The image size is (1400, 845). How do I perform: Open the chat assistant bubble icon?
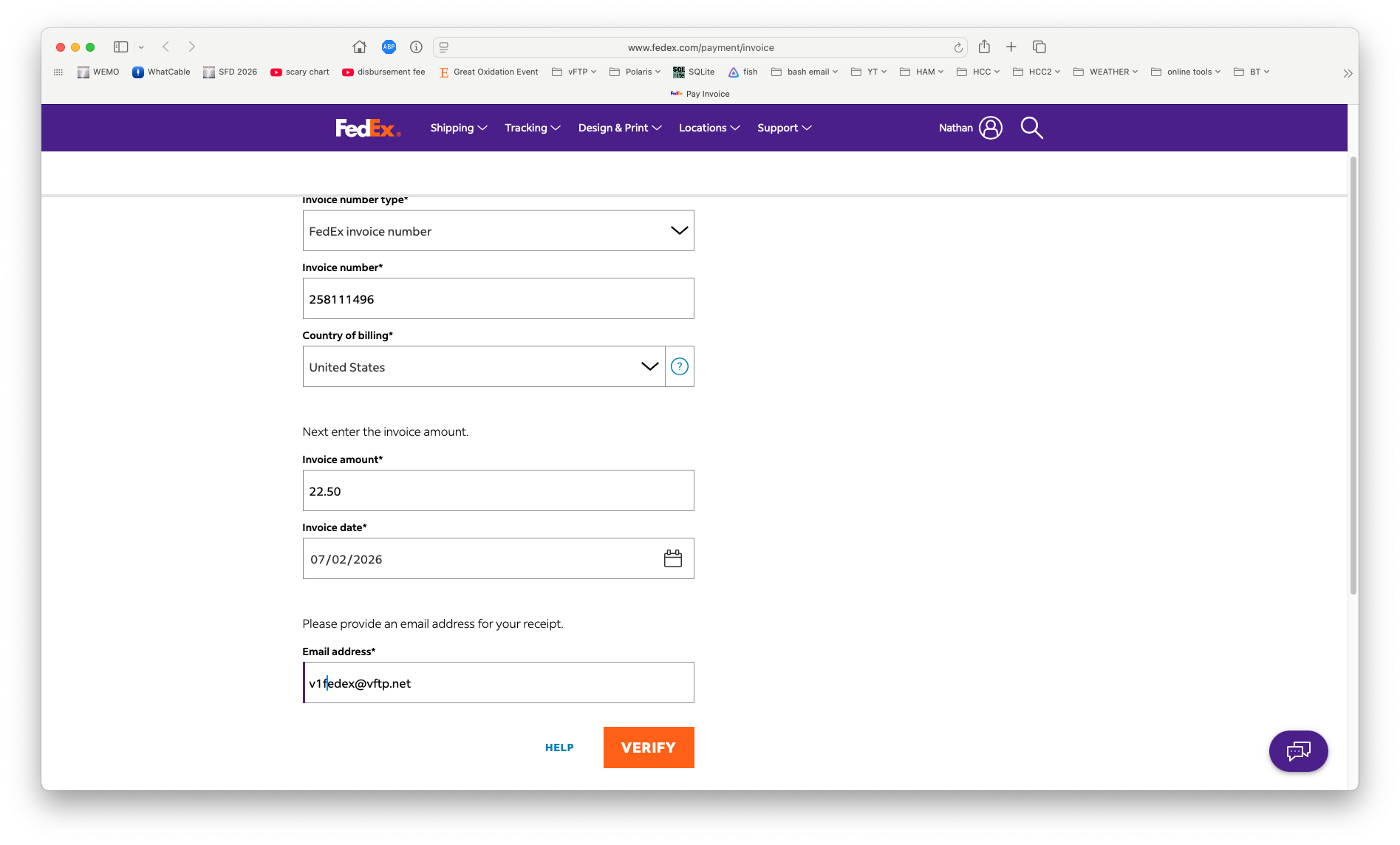[1298, 751]
